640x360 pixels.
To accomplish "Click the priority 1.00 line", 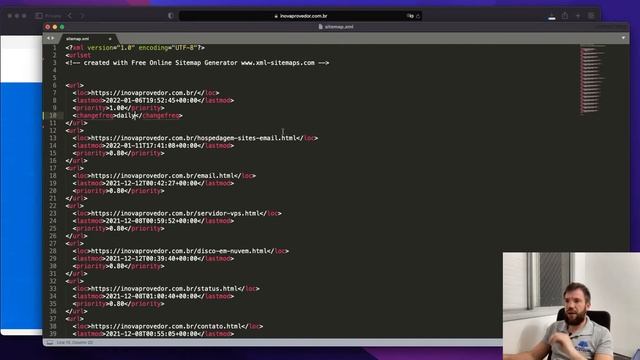I will pyautogui.click(x=119, y=108).
